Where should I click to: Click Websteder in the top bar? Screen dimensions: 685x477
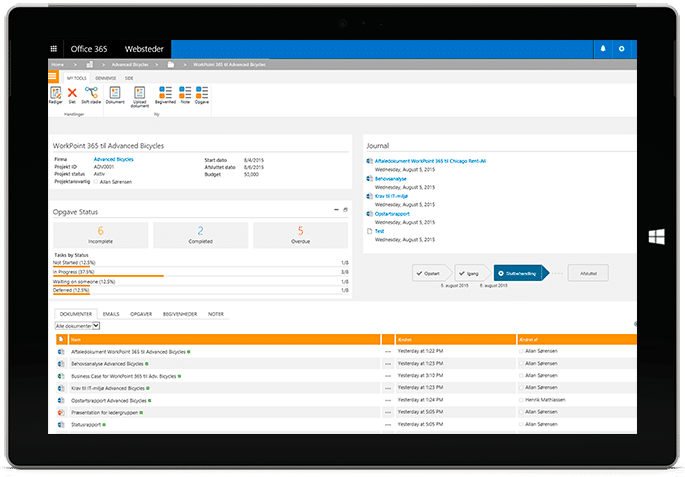[x=144, y=49]
